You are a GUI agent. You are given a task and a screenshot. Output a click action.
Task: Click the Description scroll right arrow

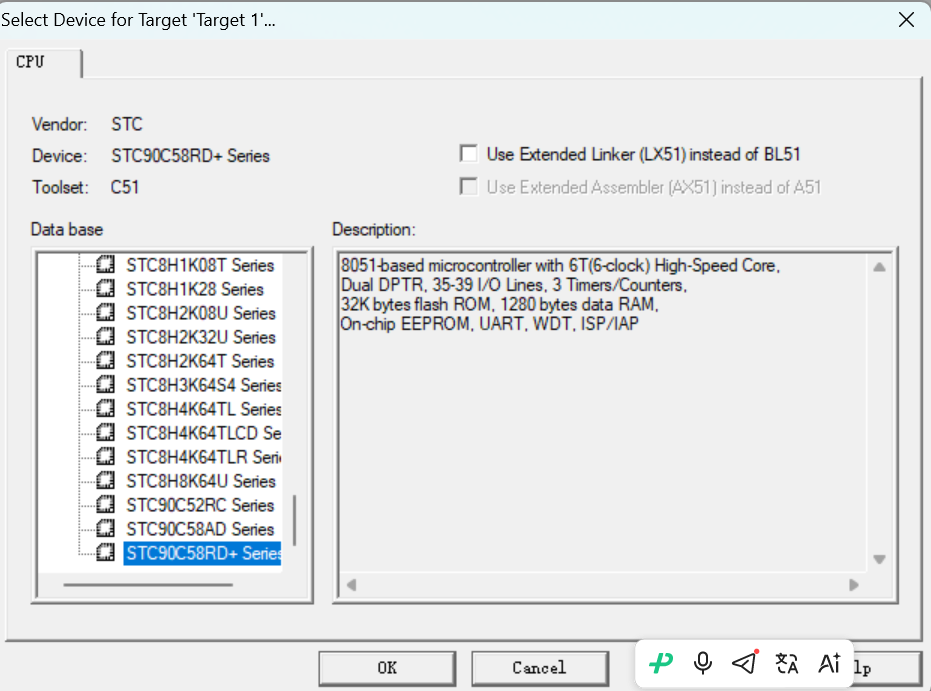854,585
